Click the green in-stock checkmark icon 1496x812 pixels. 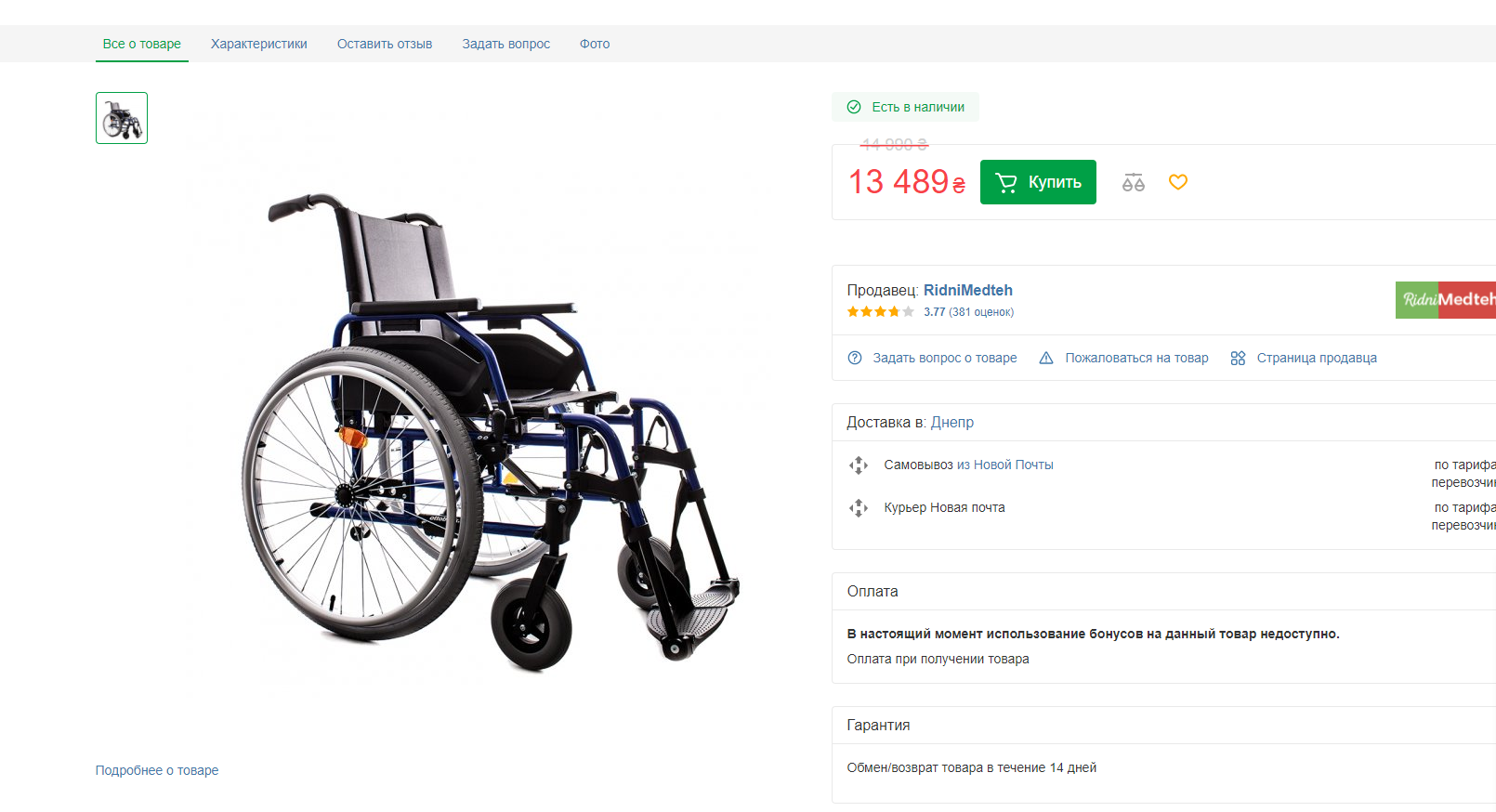click(x=854, y=107)
